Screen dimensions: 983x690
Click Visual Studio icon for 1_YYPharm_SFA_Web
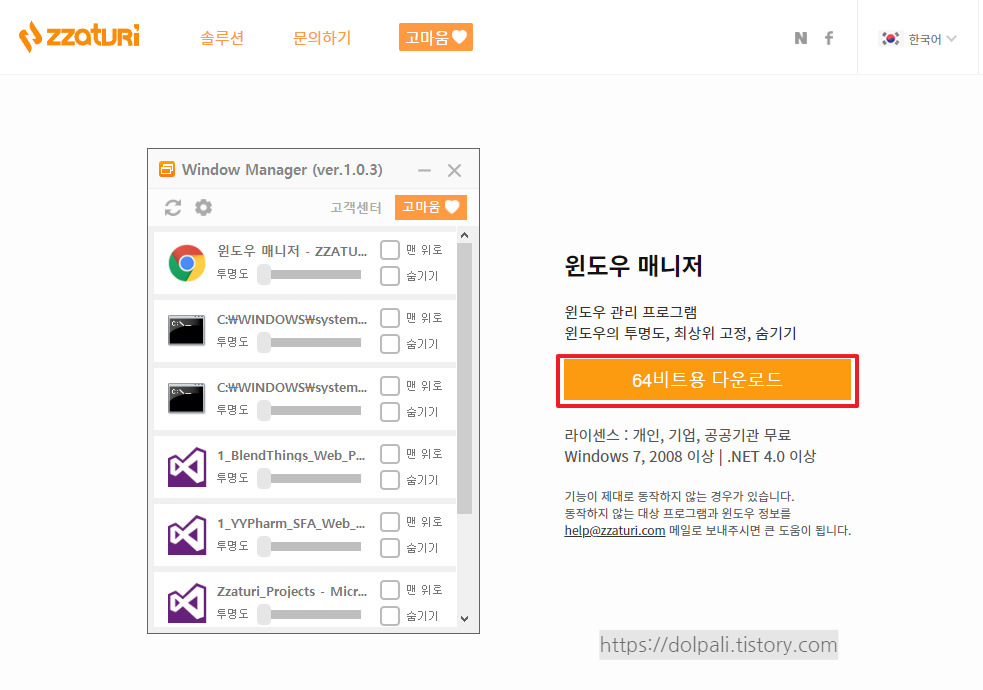pos(187,535)
